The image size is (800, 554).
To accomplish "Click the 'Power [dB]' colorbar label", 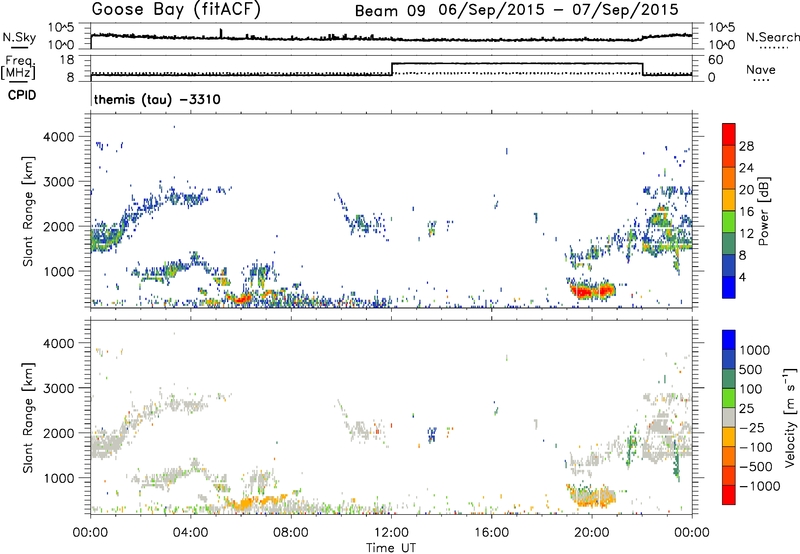I will click(763, 211).
